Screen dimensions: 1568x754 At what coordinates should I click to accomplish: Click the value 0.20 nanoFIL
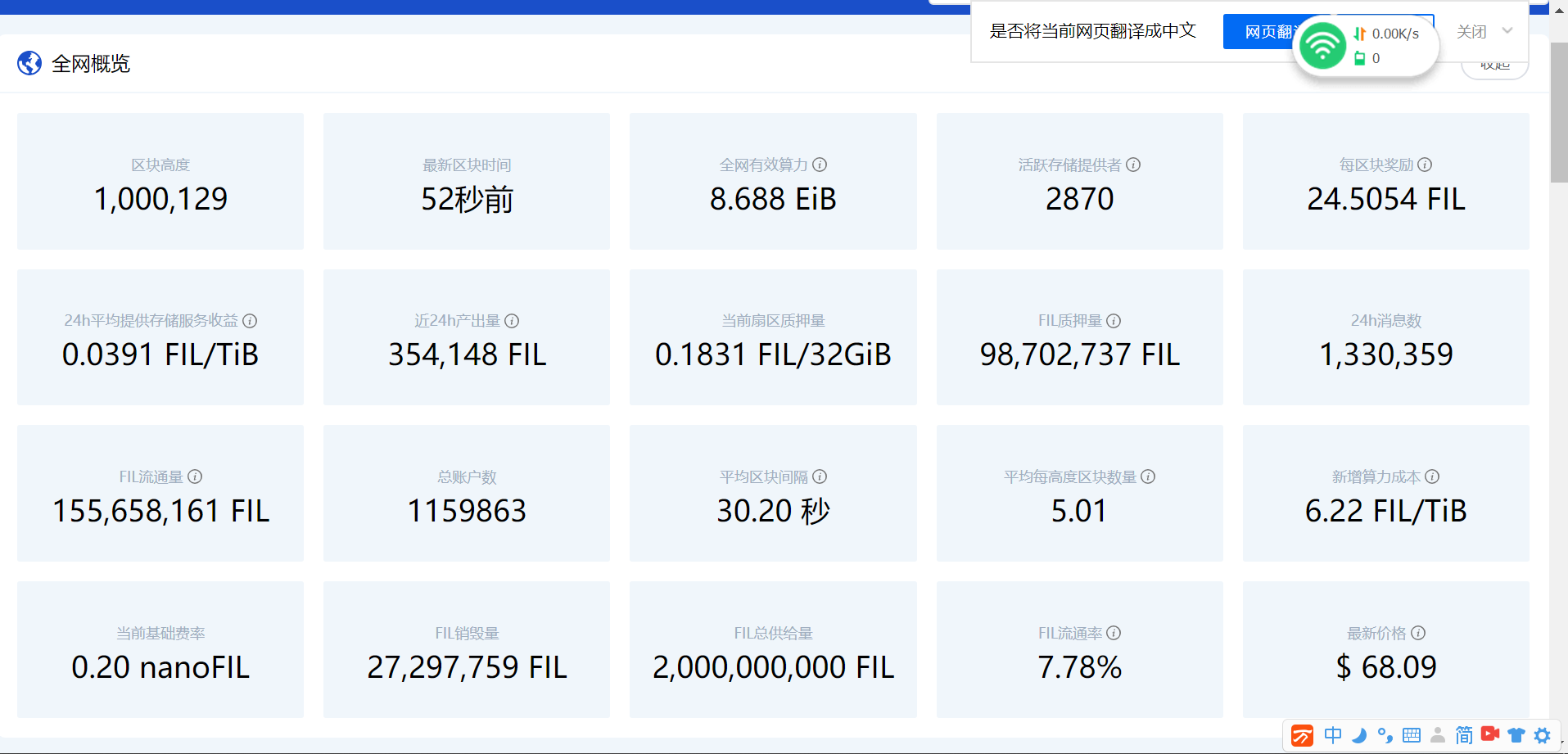[x=160, y=667]
